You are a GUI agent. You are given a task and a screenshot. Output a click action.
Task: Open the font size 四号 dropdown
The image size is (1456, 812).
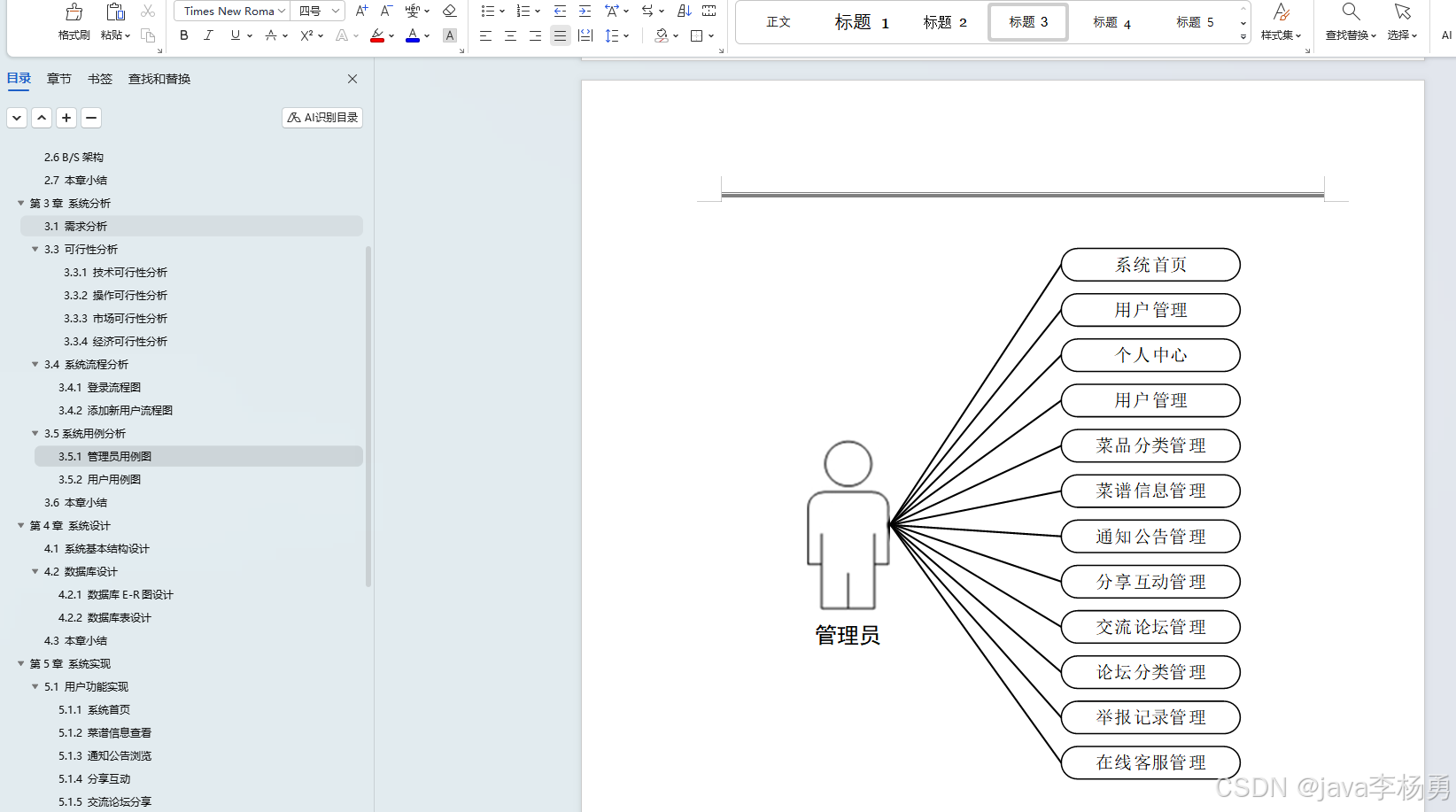(336, 11)
